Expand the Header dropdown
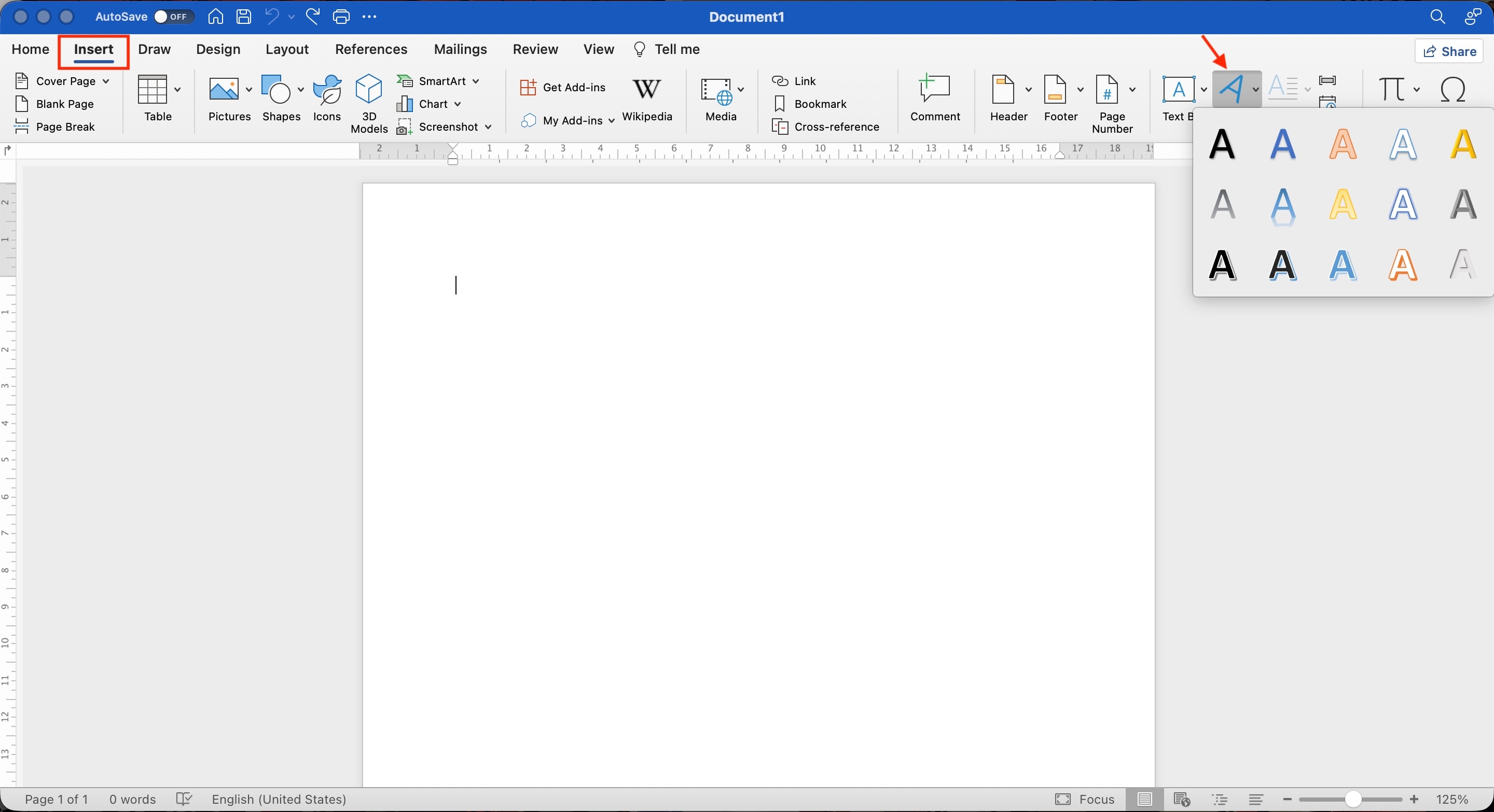This screenshot has height=812, width=1494. coord(1028,89)
